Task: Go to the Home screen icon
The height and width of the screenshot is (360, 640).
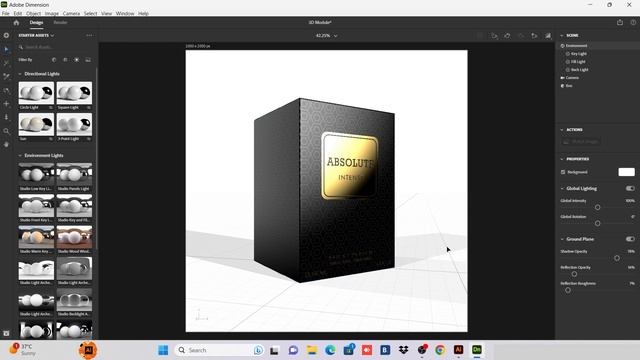Action: (16, 23)
